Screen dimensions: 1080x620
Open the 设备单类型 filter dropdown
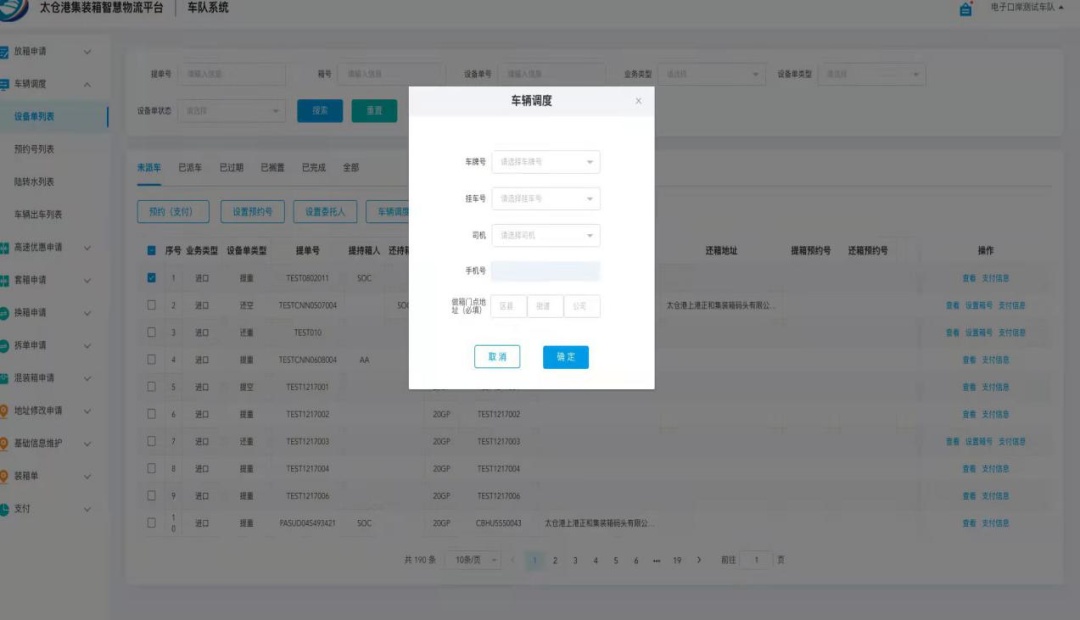[871, 74]
